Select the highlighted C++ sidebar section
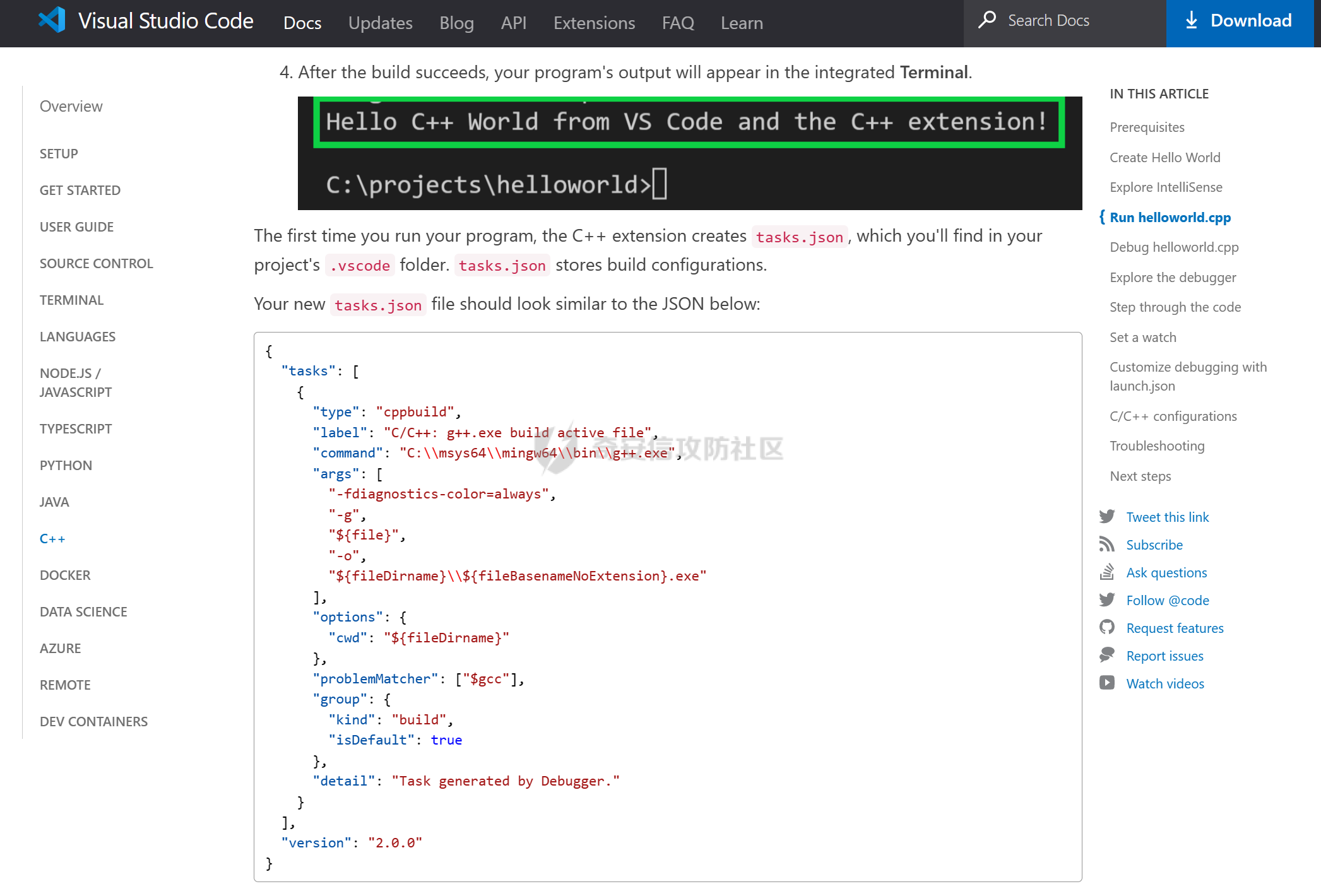This screenshot has width=1321, height=896. [x=52, y=539]
